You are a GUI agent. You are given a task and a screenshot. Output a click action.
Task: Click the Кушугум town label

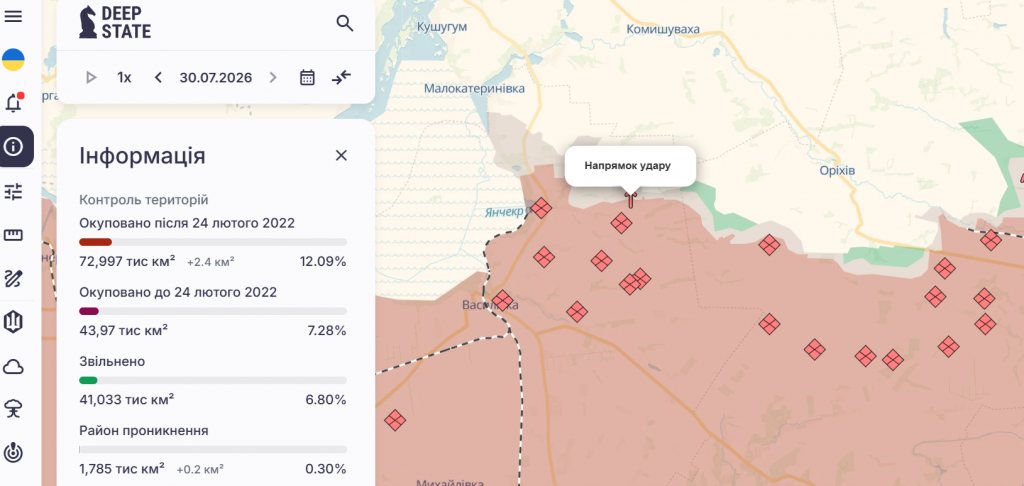(x=444, y=27)
